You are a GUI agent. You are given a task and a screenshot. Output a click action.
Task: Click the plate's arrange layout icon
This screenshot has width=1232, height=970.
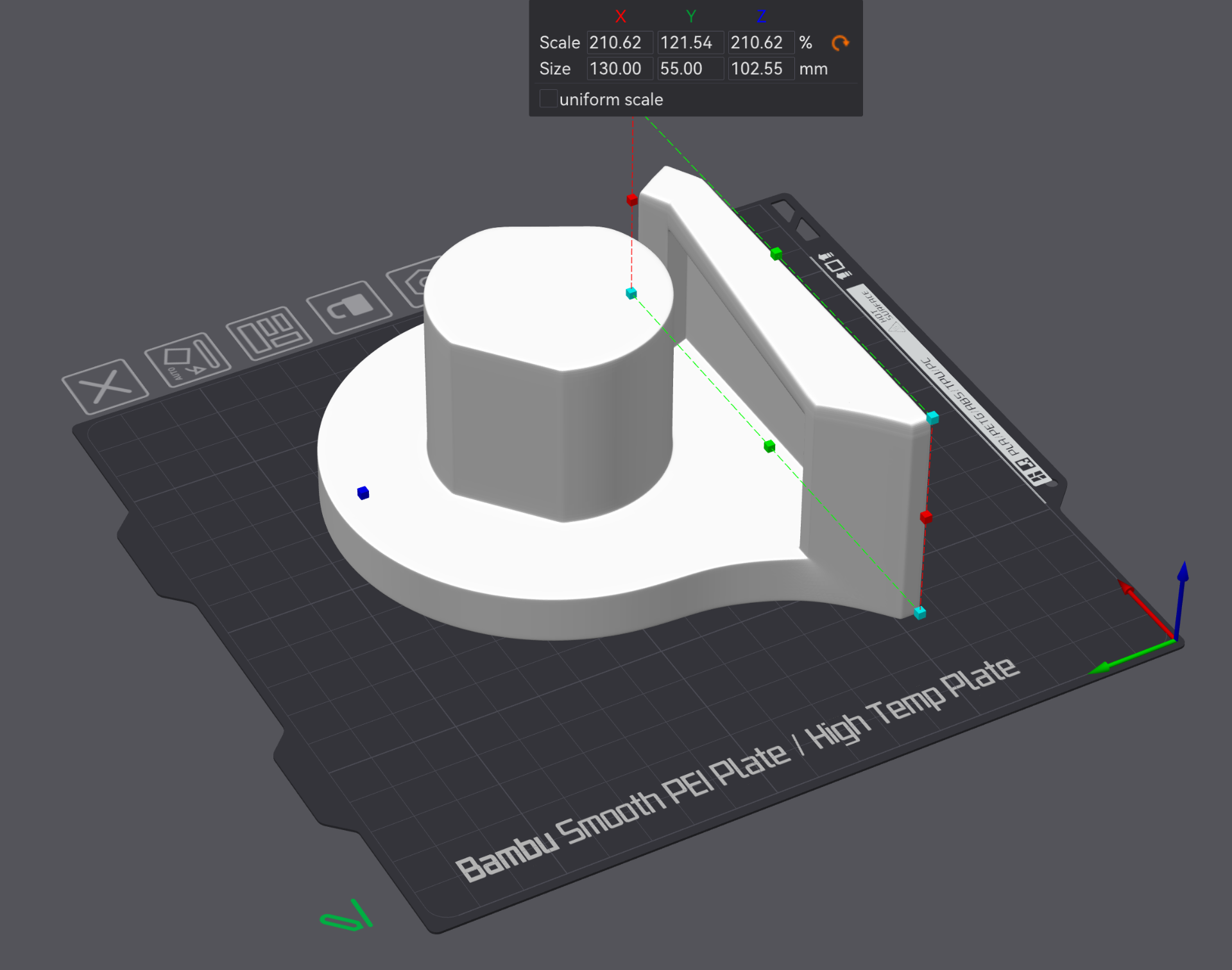tap(269, 333)
